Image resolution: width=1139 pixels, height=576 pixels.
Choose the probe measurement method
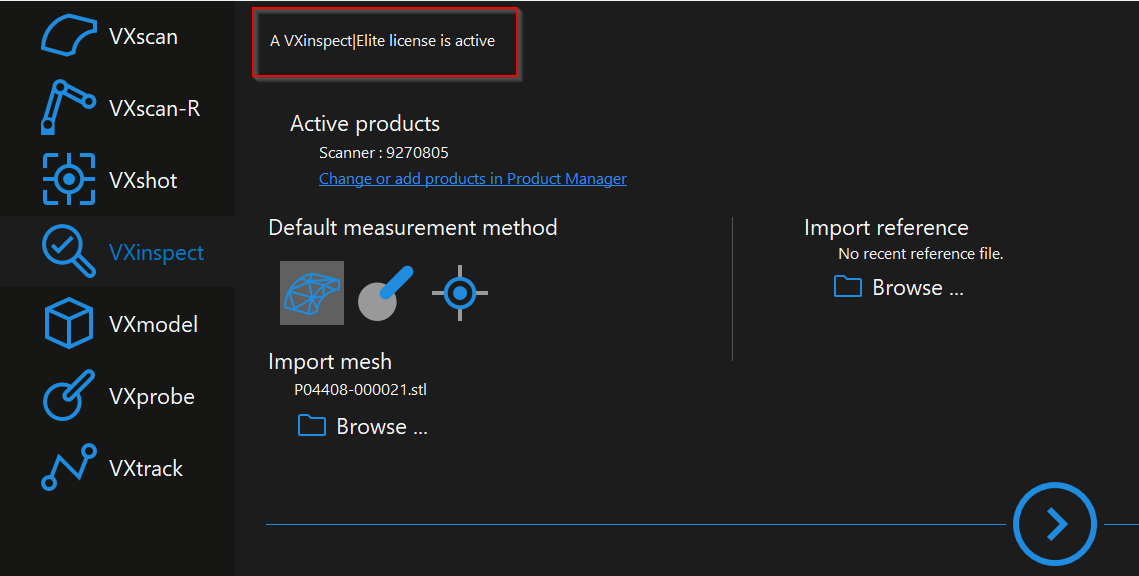point(385,293)
